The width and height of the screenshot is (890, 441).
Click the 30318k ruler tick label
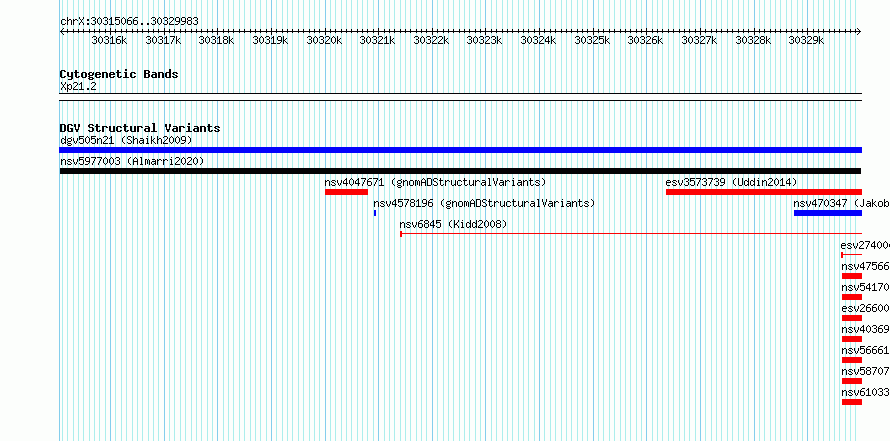216,40
